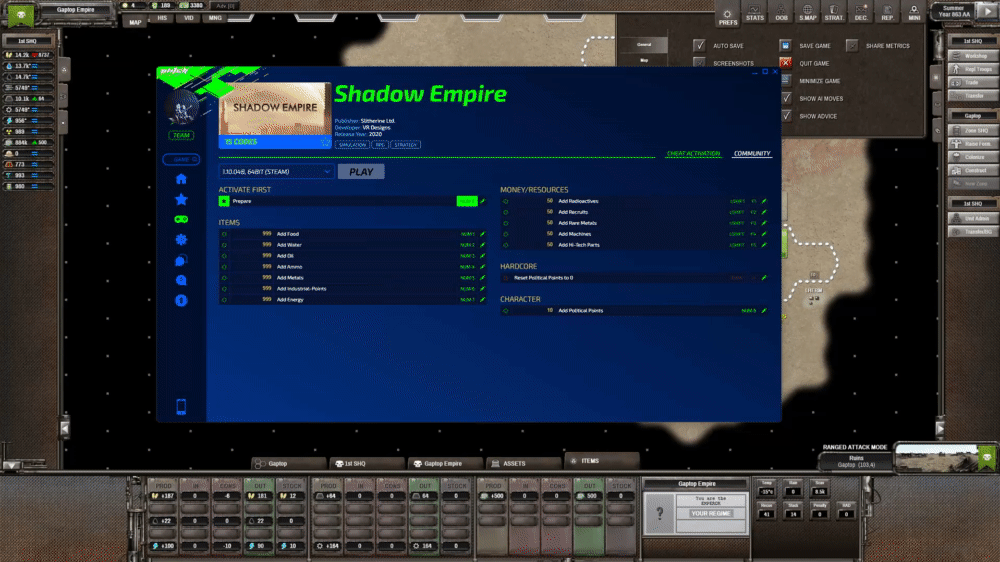This screenshot has height=562, width=1000.
Task: Toggle the Show AI Moves checkbox
Action: (x=786, y=98)
